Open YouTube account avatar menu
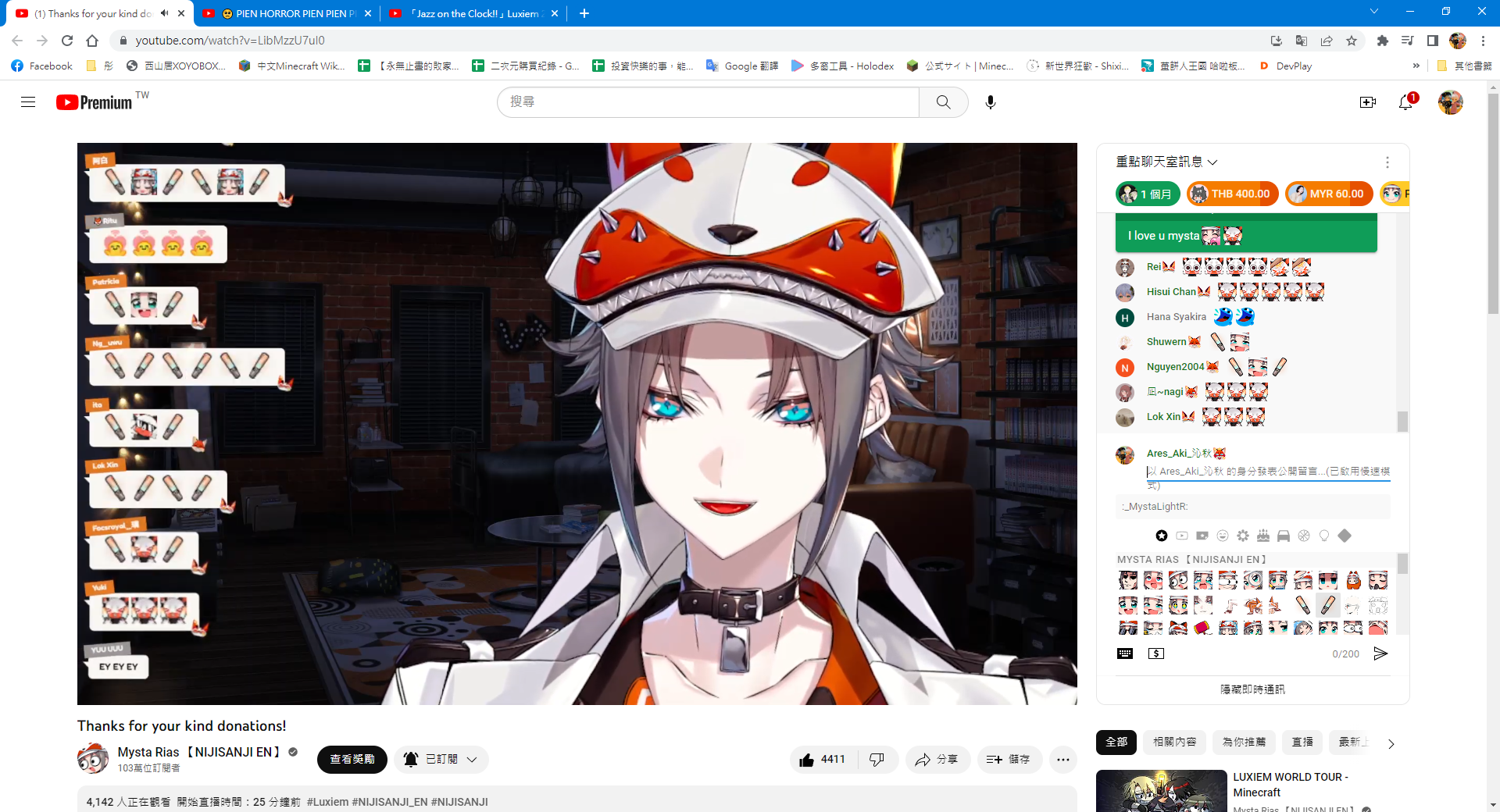The height and width of the screenshot is (812, 1500). click(x=1450, y=102)
